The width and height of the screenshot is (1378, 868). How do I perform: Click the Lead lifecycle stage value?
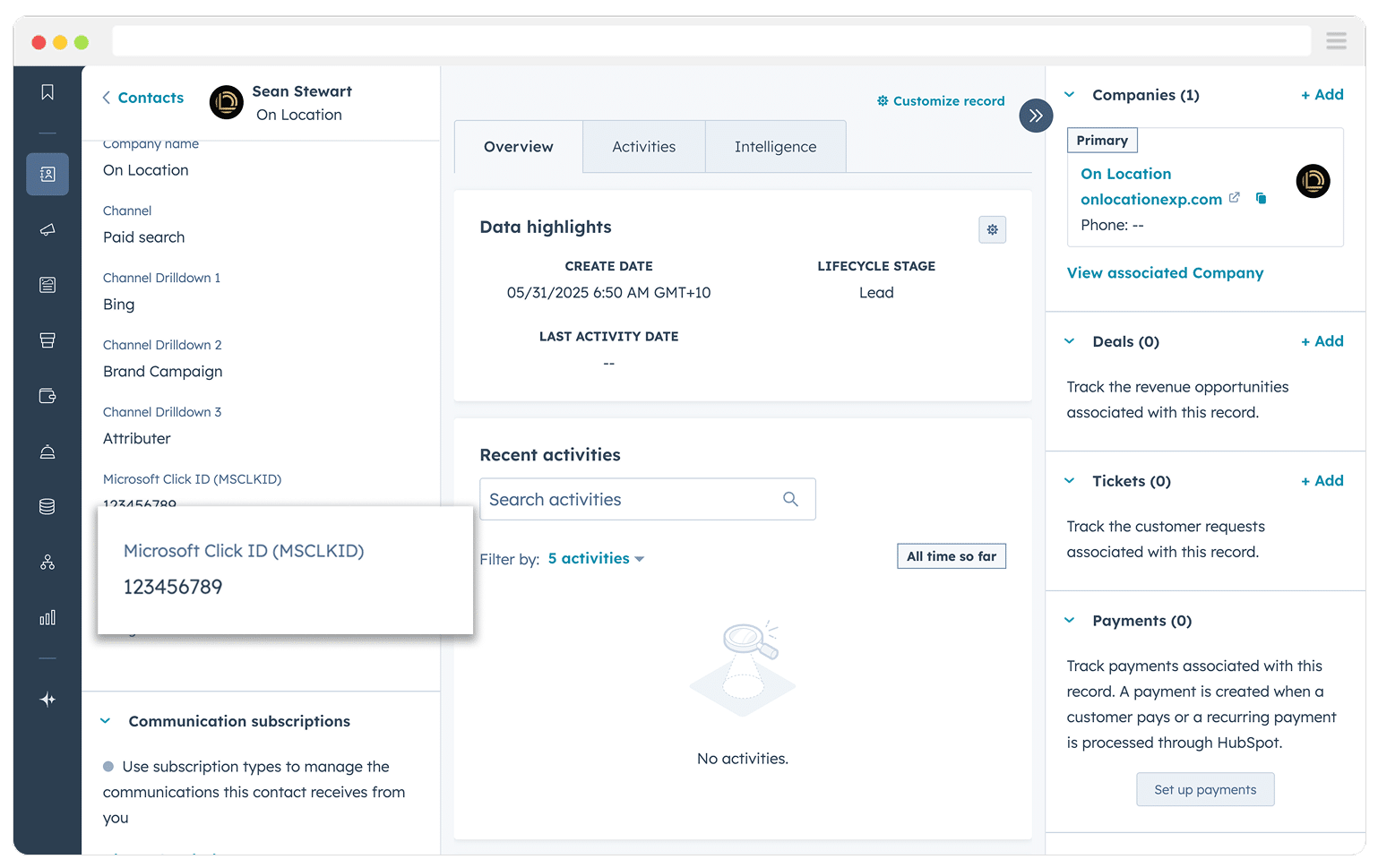pos(876,293)
